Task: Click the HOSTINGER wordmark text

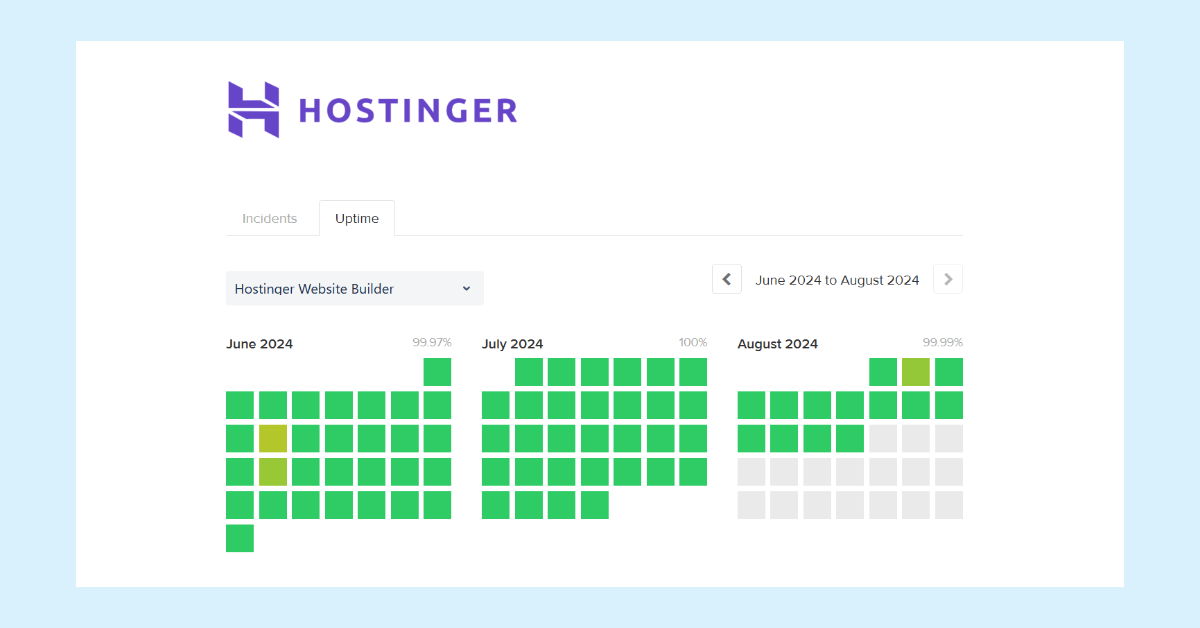Action: (408, 110)
